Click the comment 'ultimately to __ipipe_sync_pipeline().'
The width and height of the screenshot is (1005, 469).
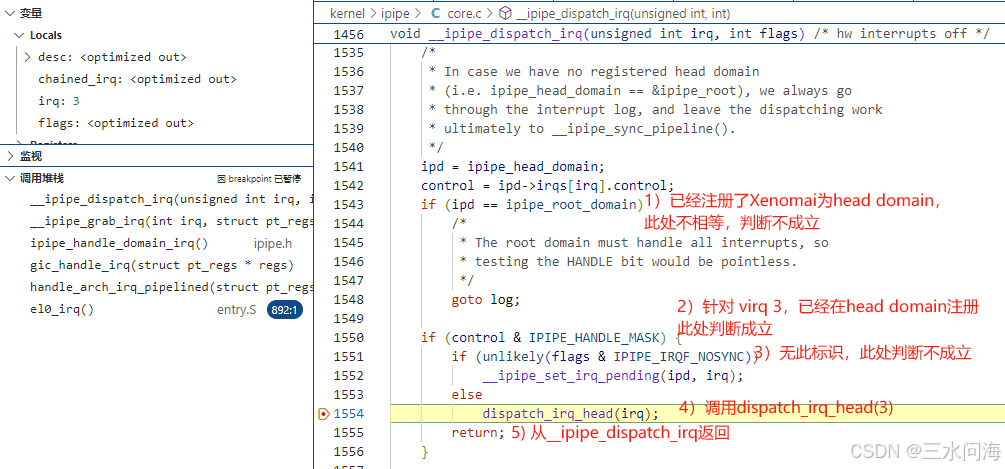point(588,129)
